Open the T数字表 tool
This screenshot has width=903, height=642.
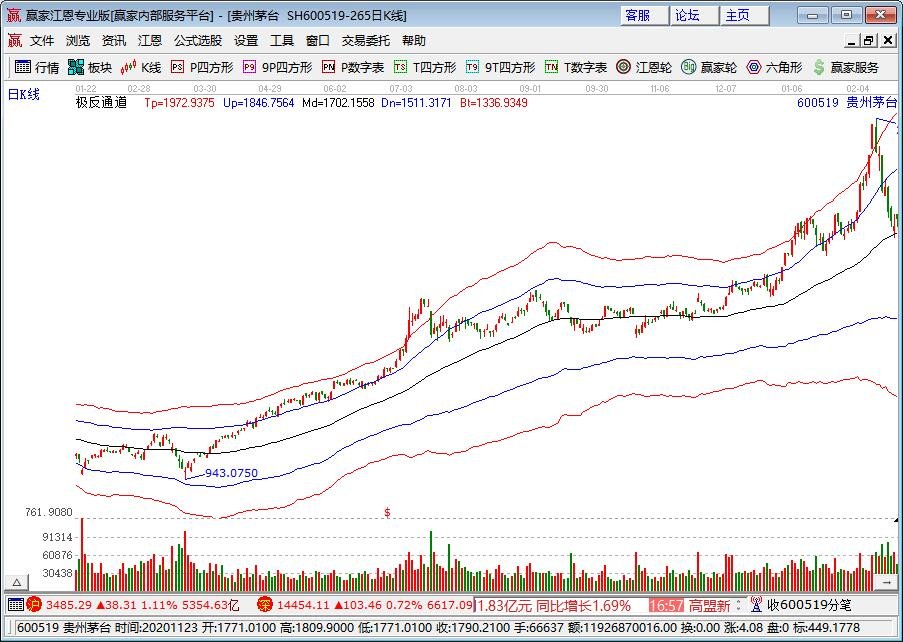click(x=576, y=67)
